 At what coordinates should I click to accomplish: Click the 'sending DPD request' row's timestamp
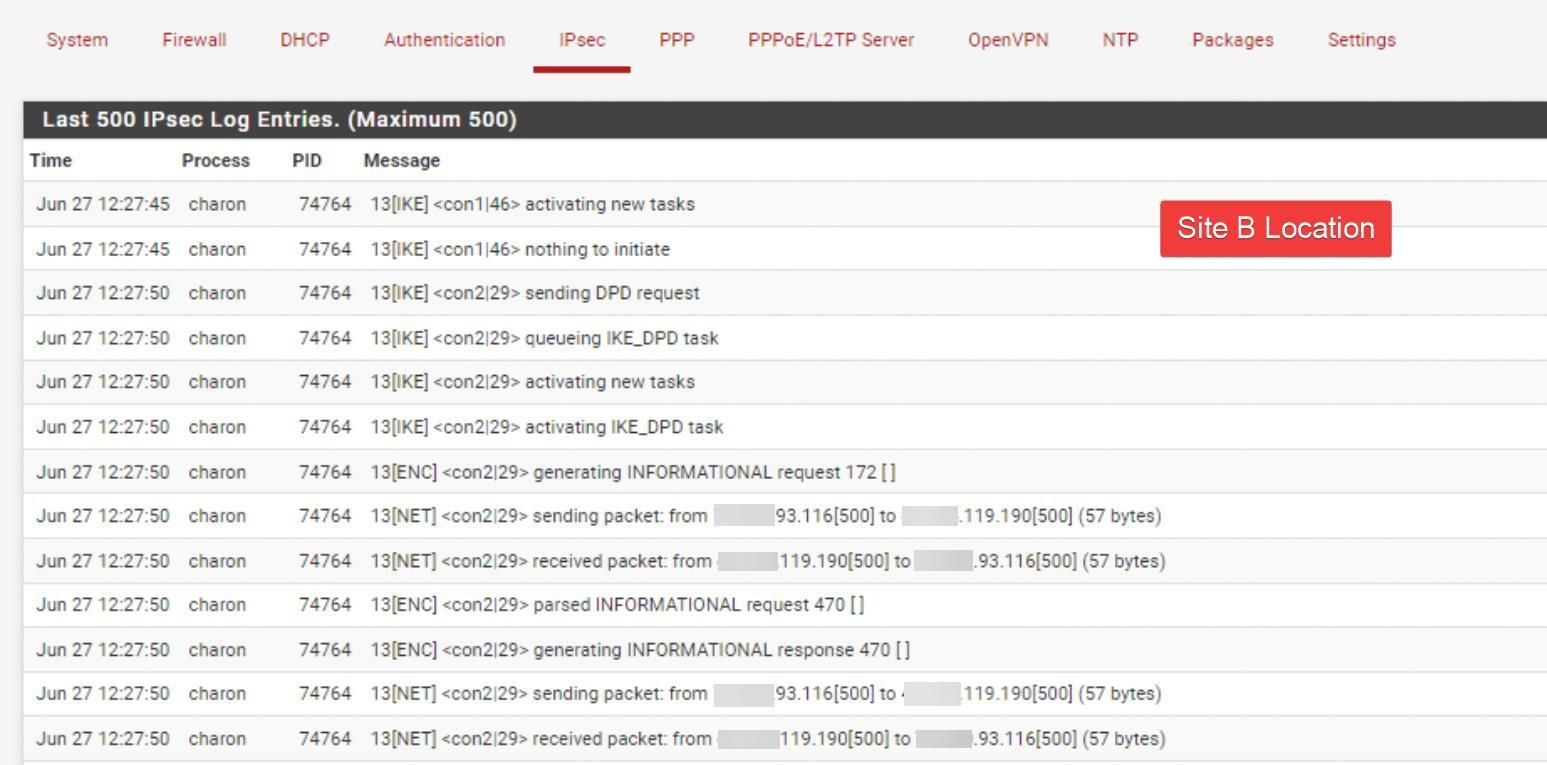click(103, 293)
